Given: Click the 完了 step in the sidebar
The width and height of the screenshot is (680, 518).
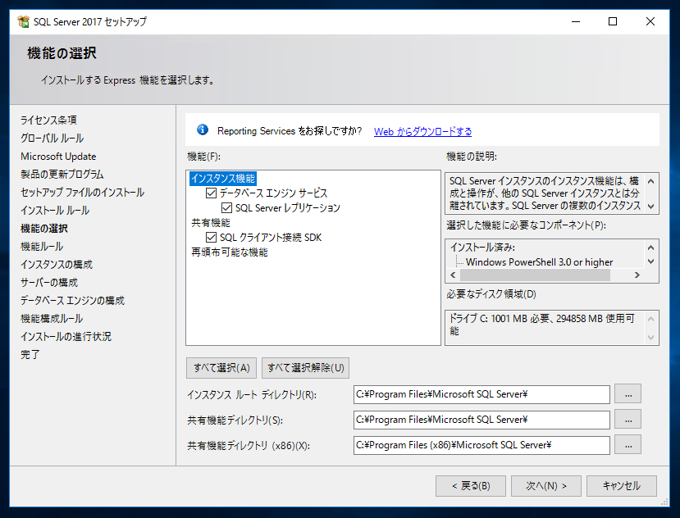Looking at the screenshot, I should point(30,354).
